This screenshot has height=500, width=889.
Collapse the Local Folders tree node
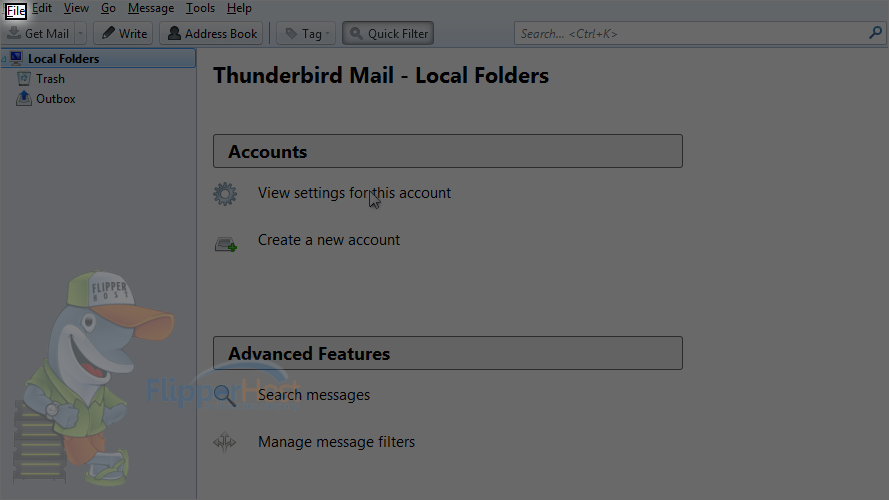pyautogui.click(x=4, y=60)
